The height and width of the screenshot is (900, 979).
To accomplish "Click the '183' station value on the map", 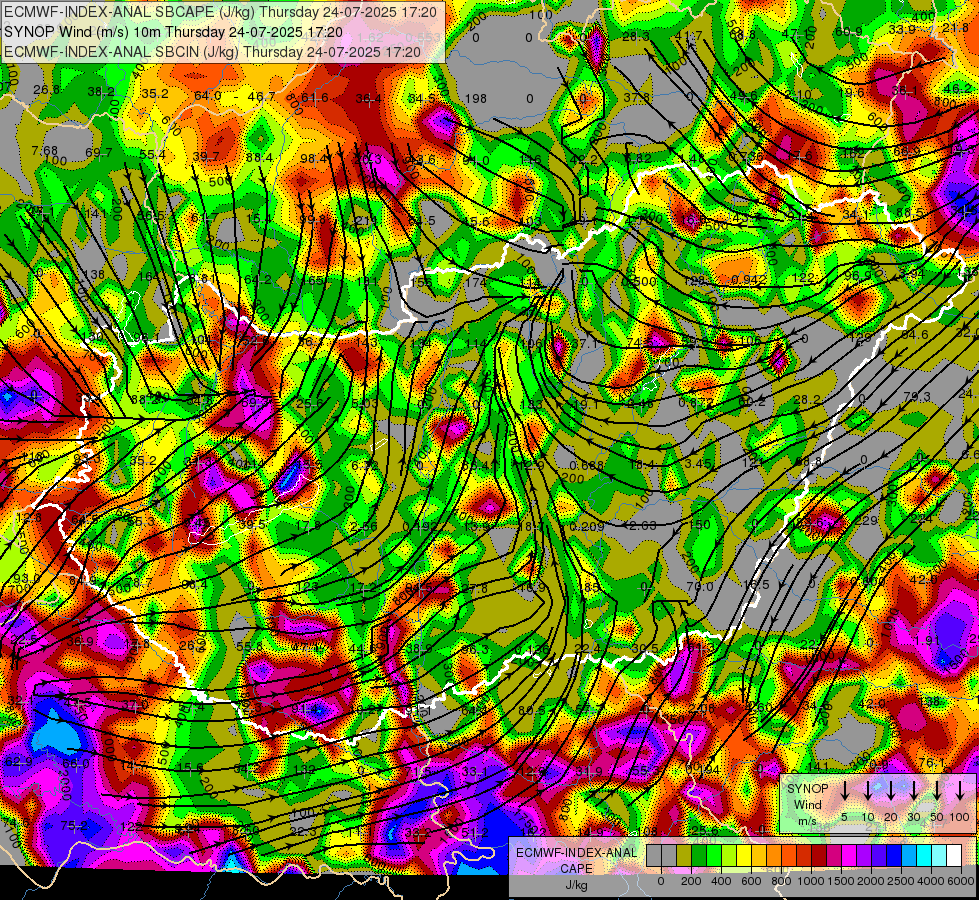I will (531, 405).
